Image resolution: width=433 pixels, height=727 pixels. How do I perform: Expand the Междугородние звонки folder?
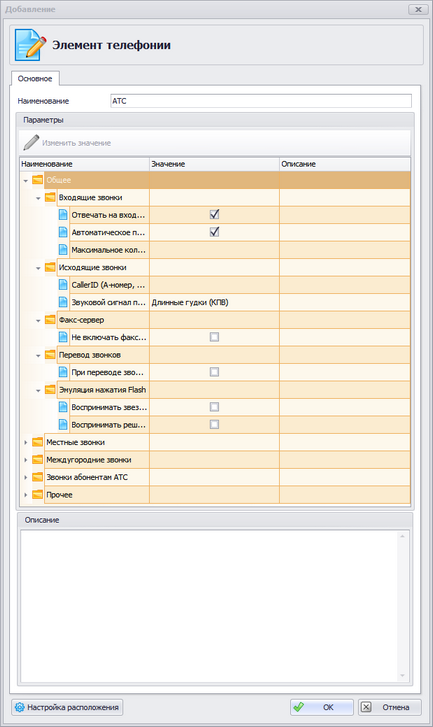click(x=25, y=460)
